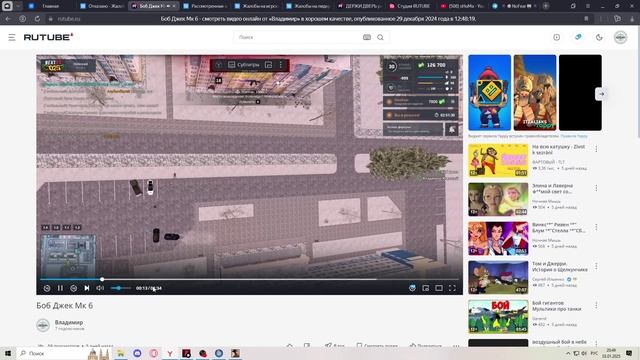Toggle subtitles via the Субтитры button
The height and width of the screenshot is (360, 640).
pyautogui.click(x=244, y=65)
